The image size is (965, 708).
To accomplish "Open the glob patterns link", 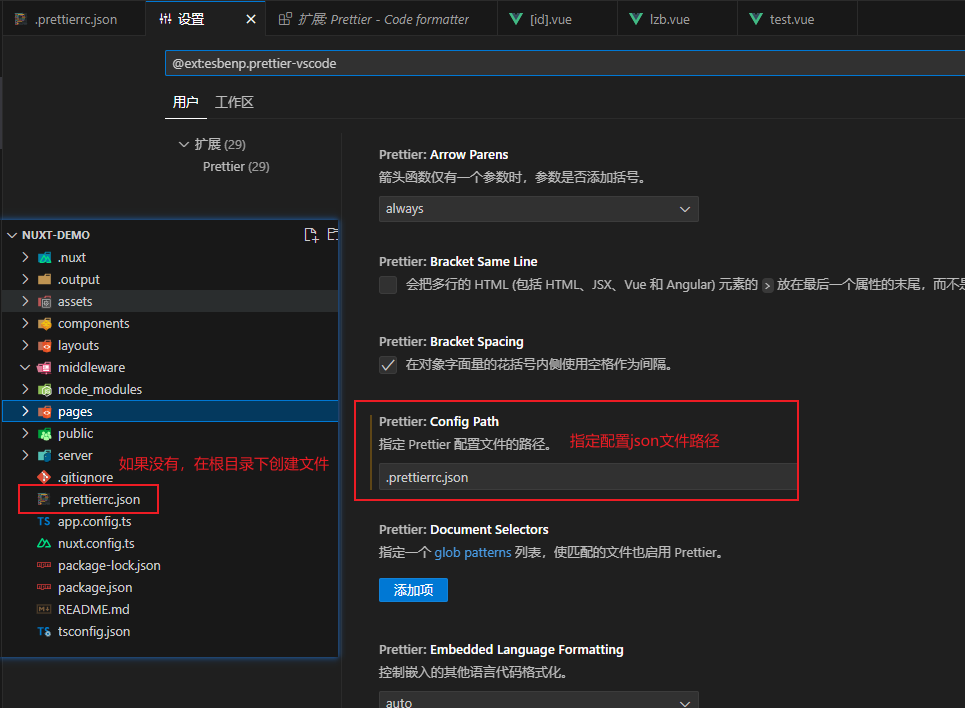I will click(473, 553).
